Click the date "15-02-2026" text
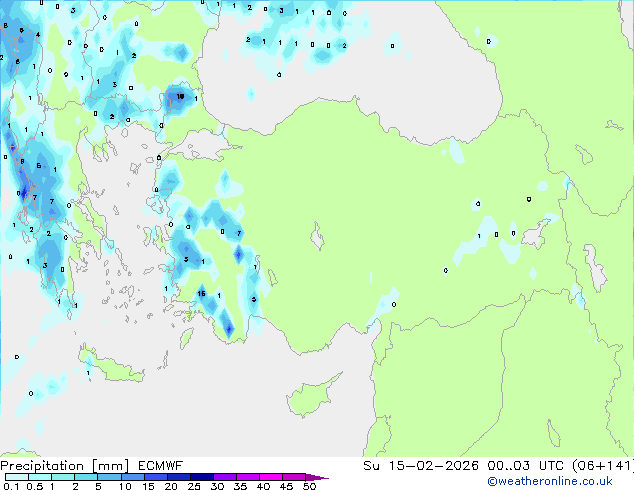This screenshot has width=634, height=490. (x=434, y=465)
